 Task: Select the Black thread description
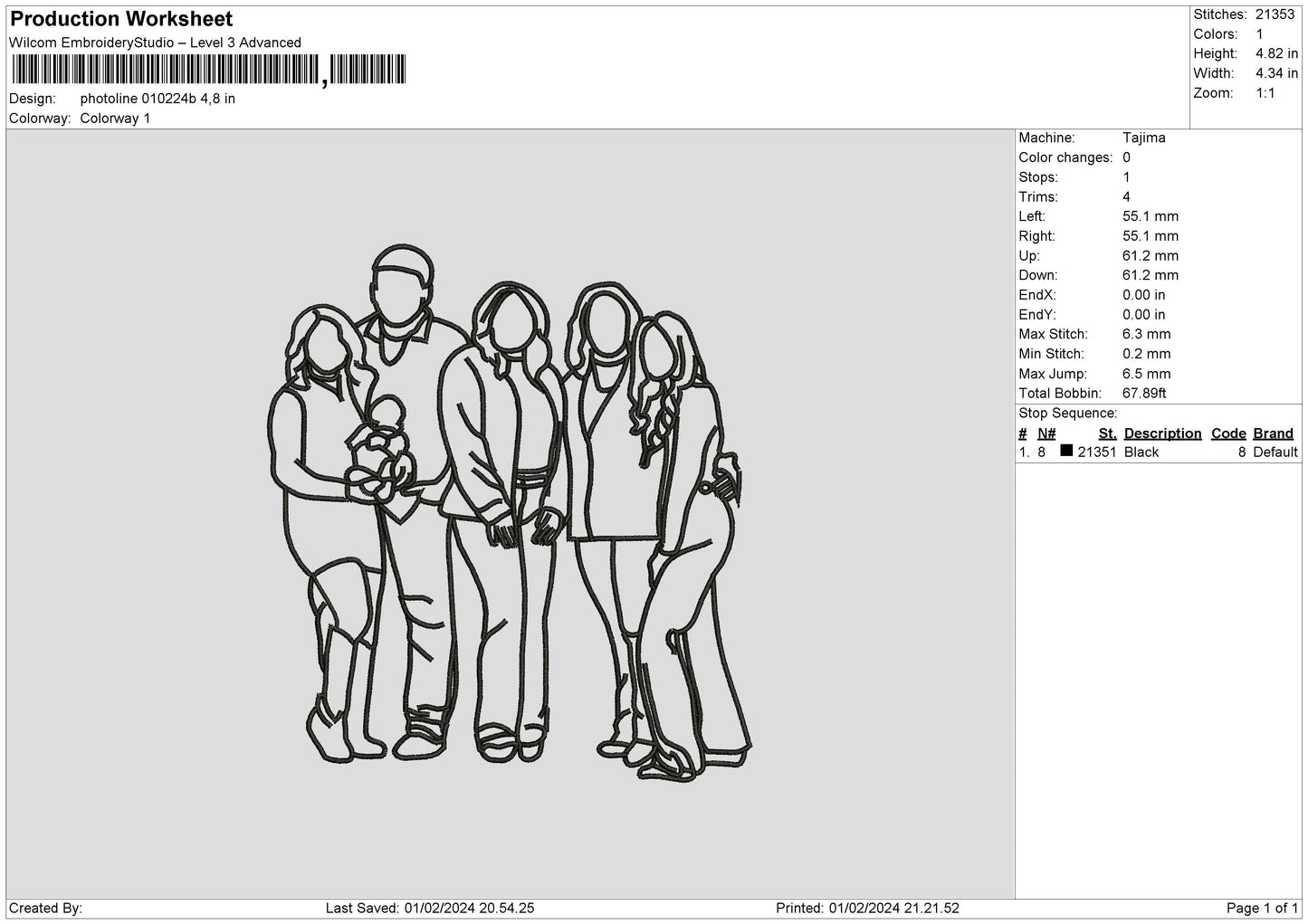click(1141, 452)
